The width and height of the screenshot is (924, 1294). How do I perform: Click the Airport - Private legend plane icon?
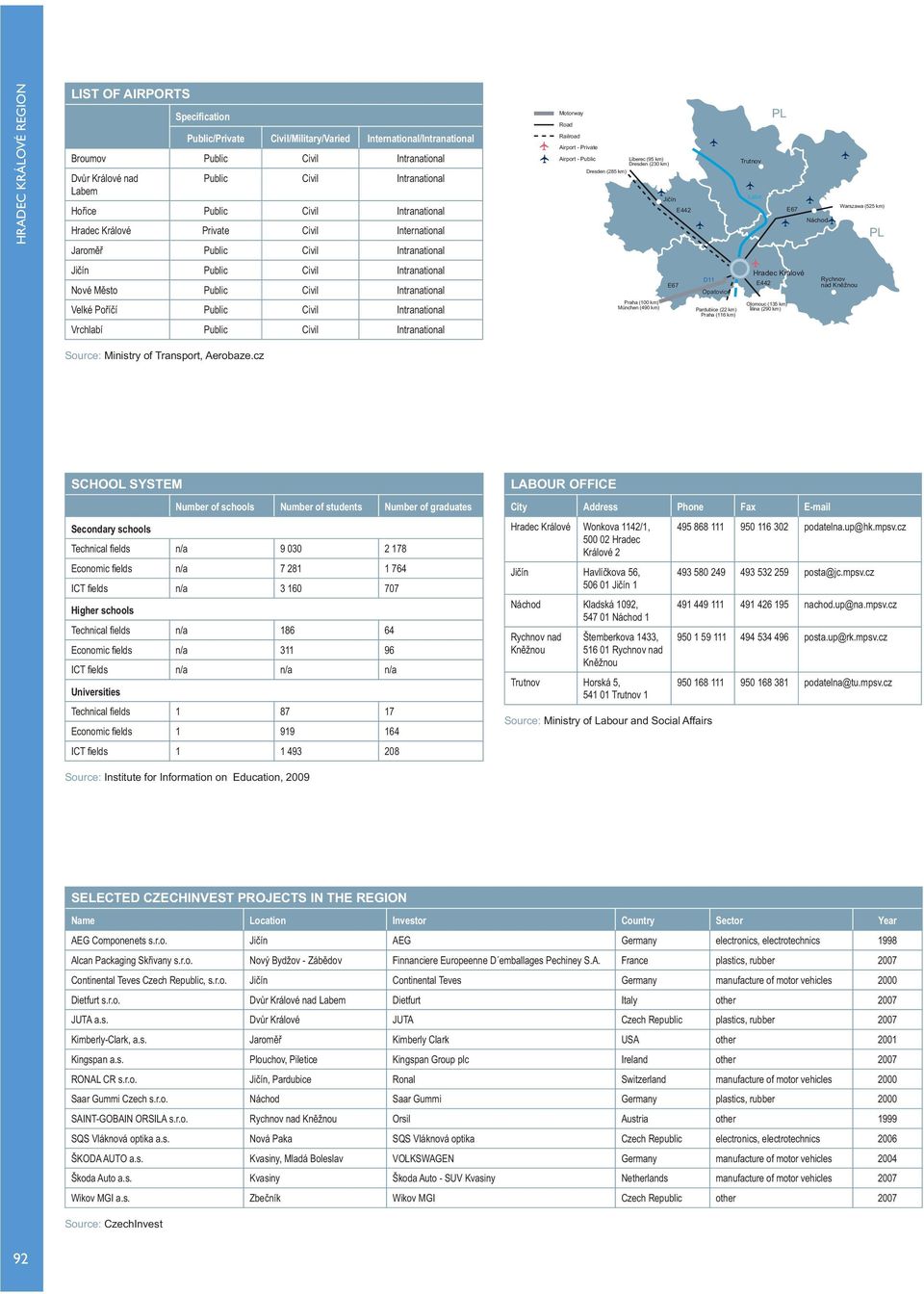point(543,147)
